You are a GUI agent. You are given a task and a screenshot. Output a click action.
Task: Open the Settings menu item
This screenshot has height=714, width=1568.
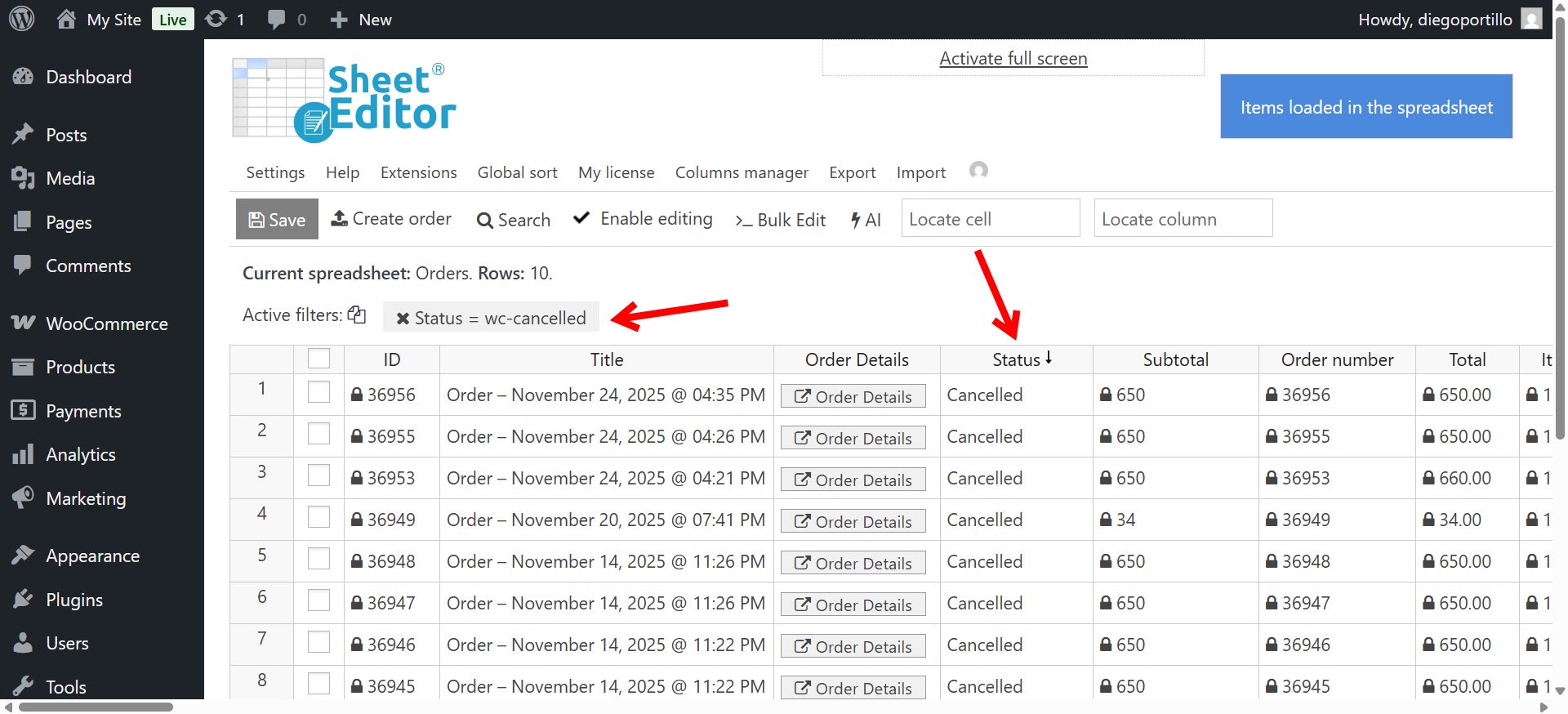[275, 172]
